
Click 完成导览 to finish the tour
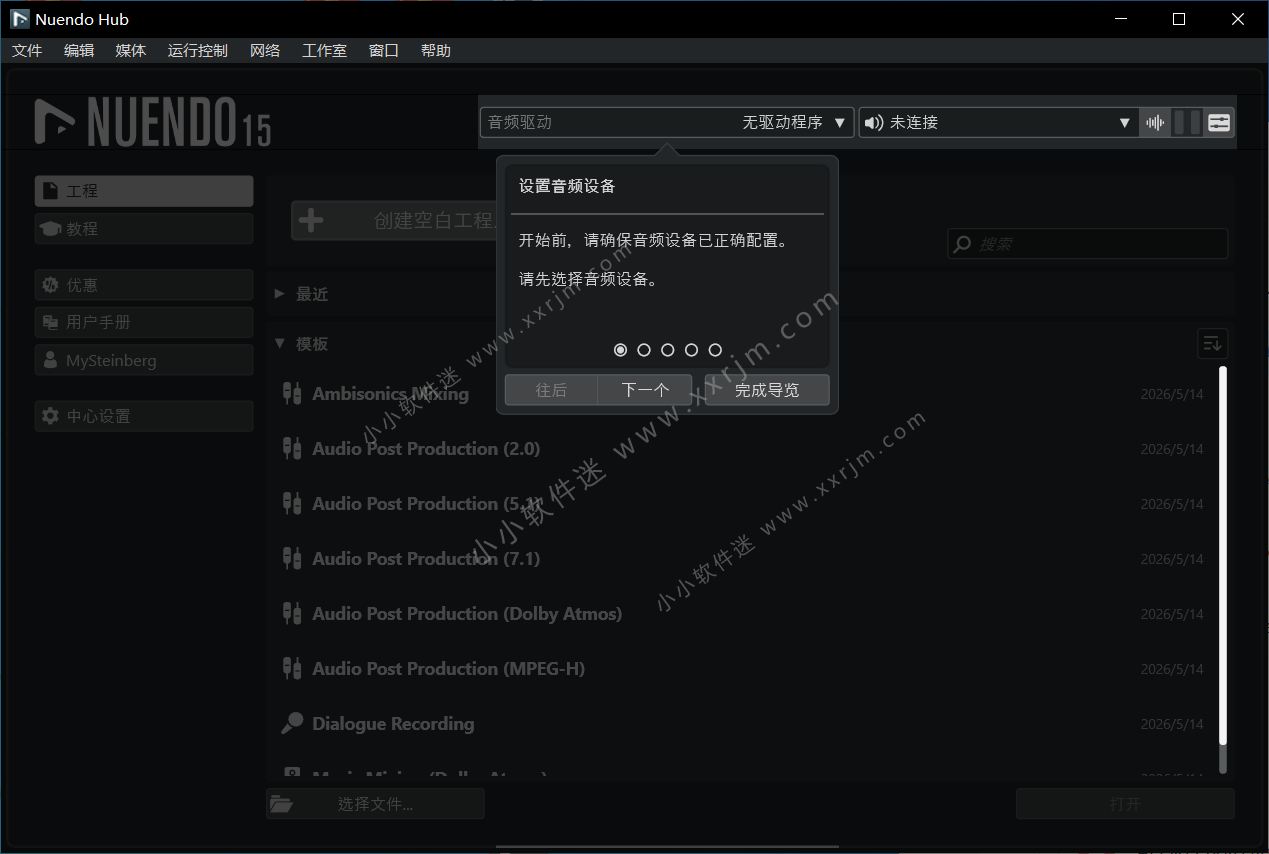pyautogui.click(x=767, y=390)
